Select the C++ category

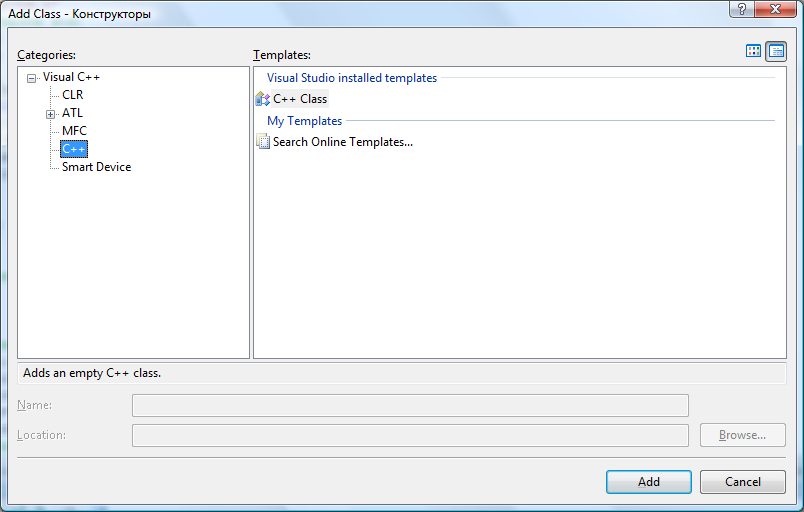(x=74, y=149)
